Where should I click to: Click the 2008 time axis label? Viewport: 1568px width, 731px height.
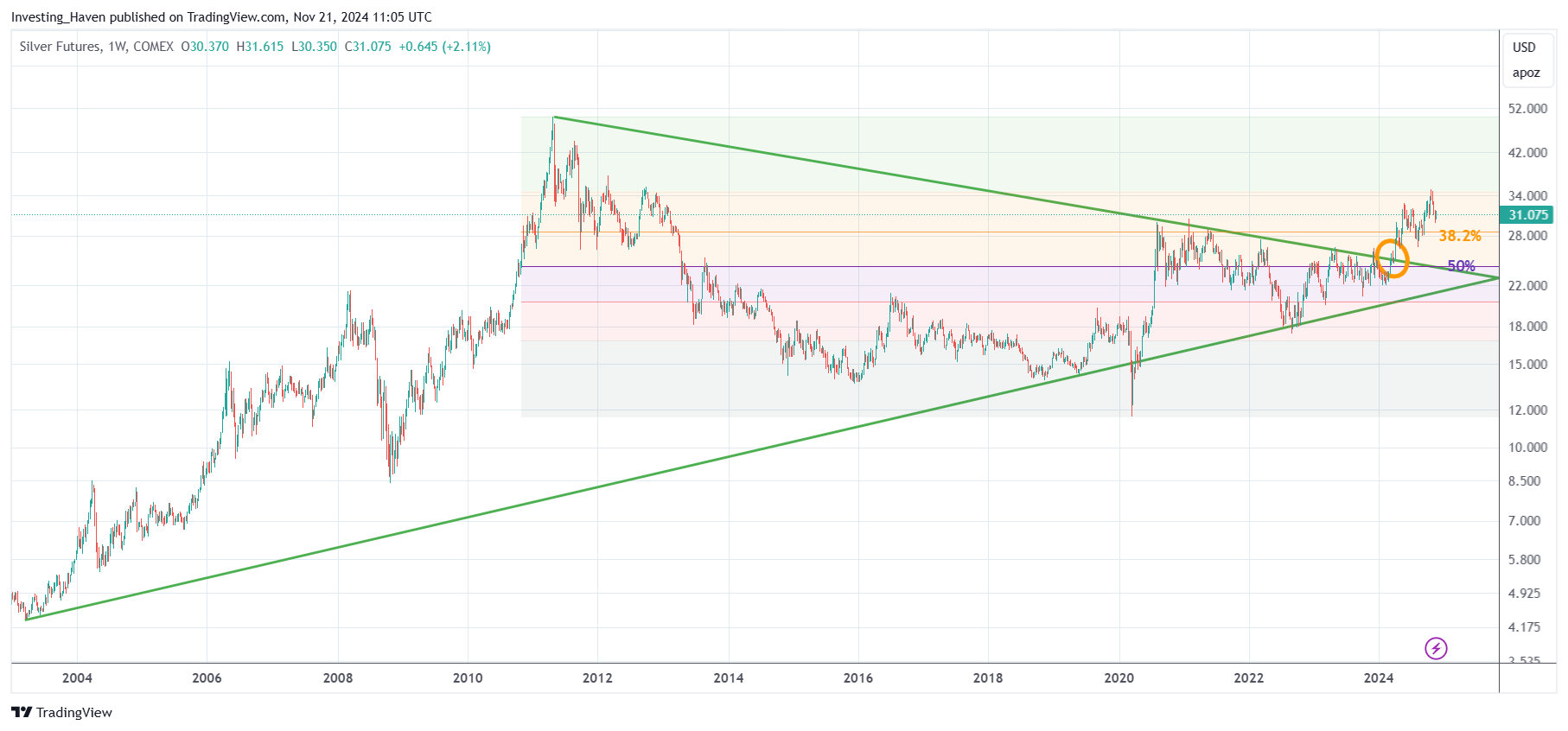tap(338, 678)
